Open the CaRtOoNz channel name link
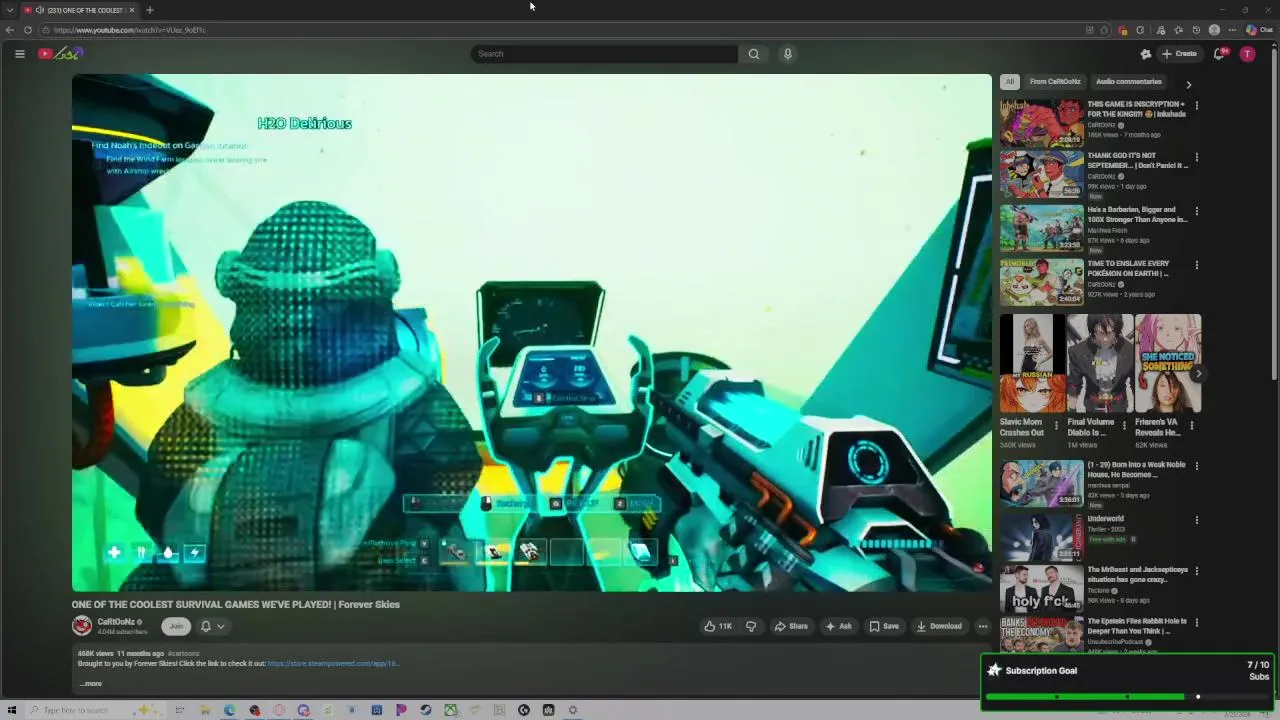Screen dimensions: 1280x720 [x=116, y=622]
